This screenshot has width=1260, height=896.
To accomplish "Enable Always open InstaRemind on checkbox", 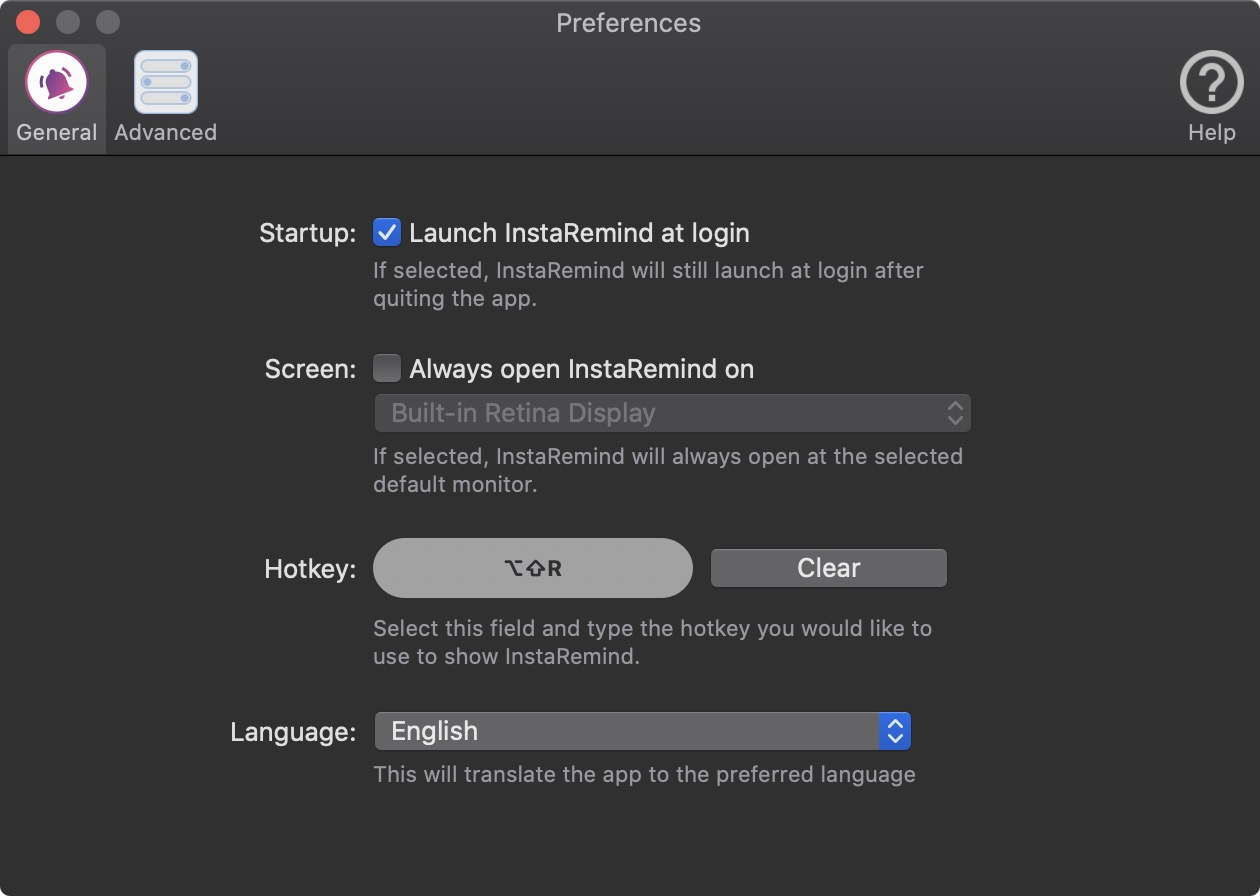I will 386,369.
